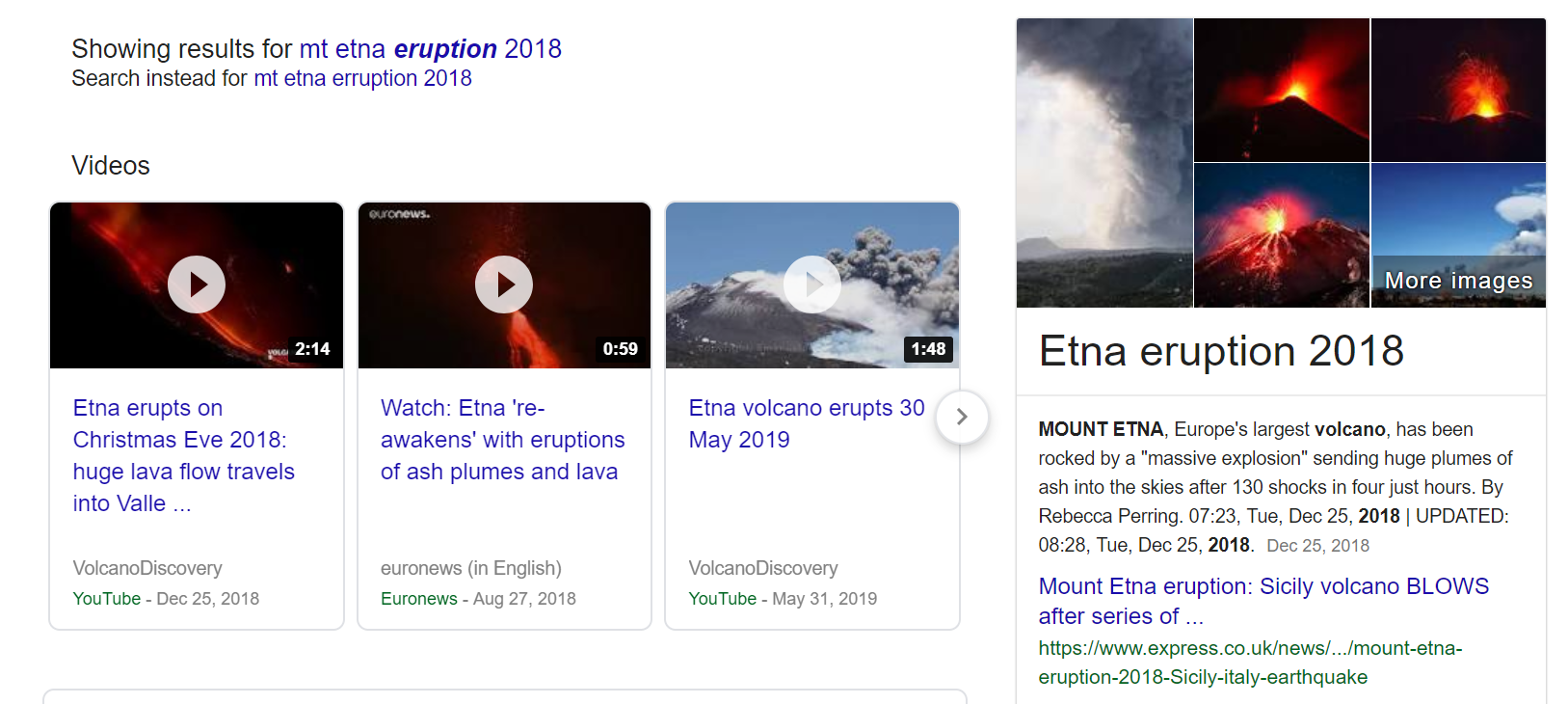
Task: Click the 1:48 duration badge on third video
Action: click(928, 349)
